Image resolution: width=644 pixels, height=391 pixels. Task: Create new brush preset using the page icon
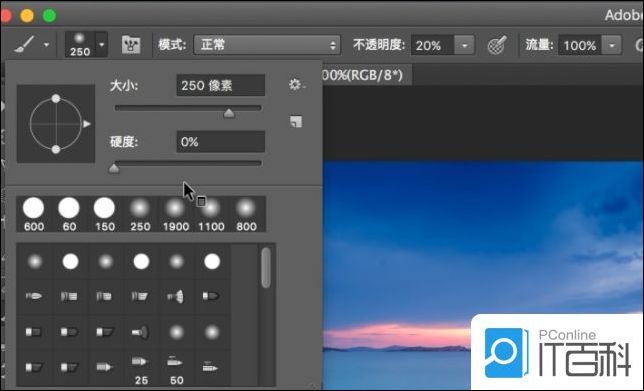coord(296,122)
